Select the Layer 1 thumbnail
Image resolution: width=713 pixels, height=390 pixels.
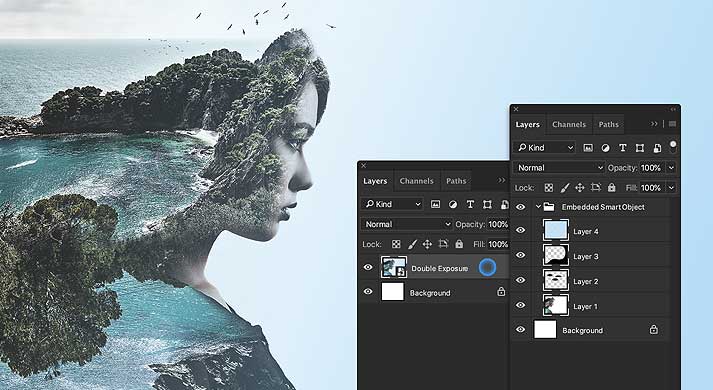pyautogui.click(x=556, y=305)
